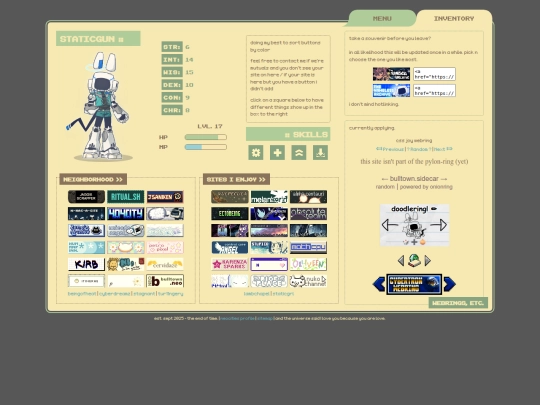Click the plus skill square
Viewport: 540px width, 405px height.
277,153
